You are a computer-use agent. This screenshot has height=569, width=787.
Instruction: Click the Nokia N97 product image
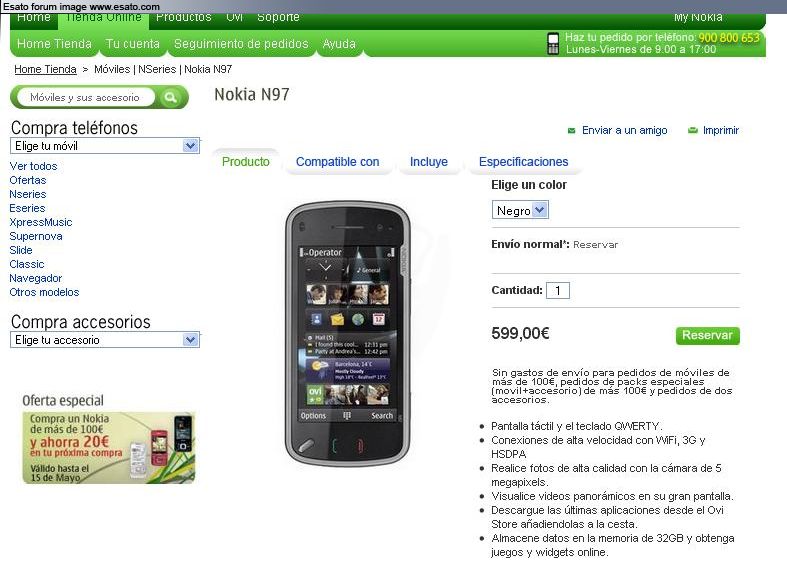(x=347, y=334)
